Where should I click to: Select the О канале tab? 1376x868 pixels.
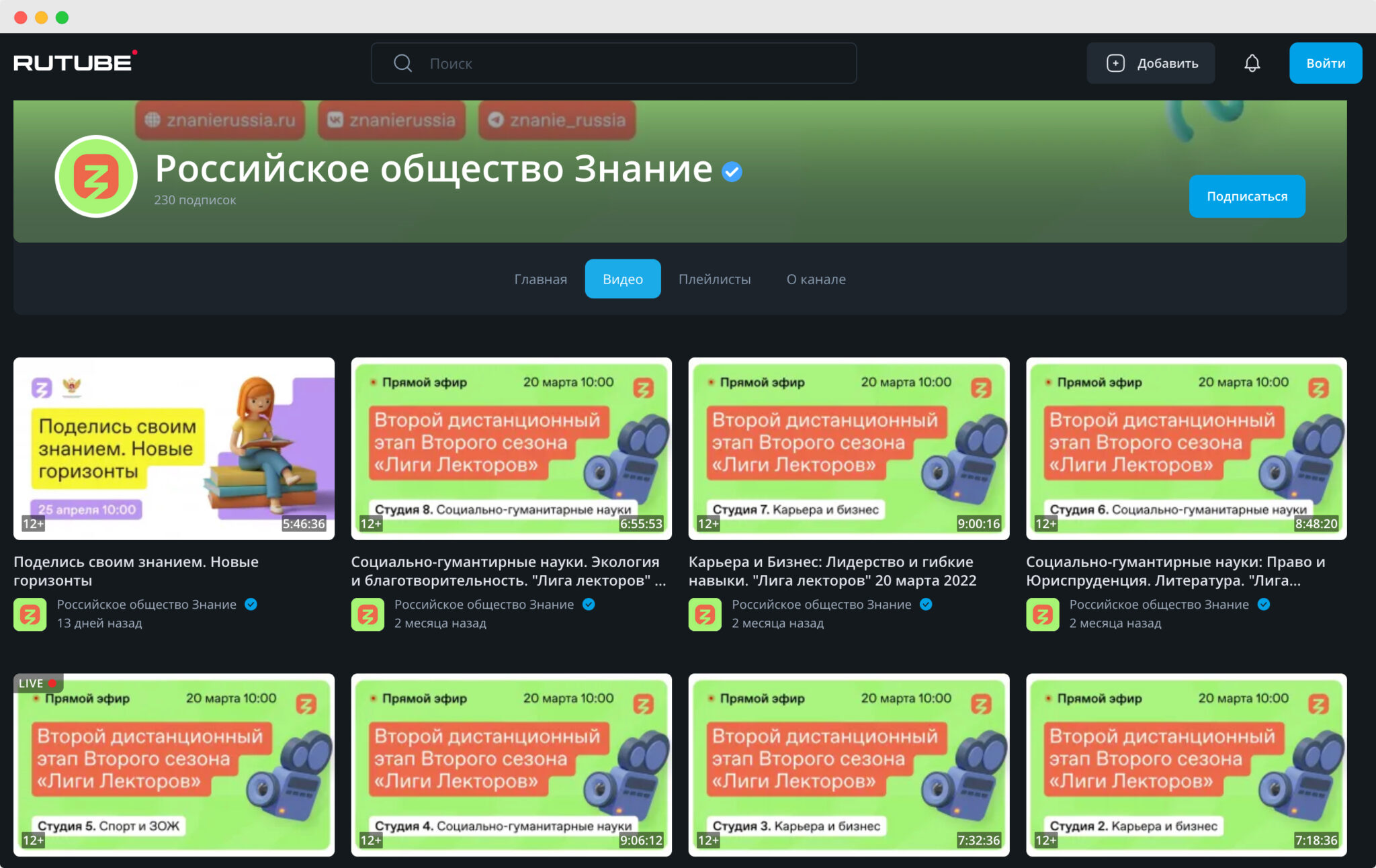[x=816, y=279]
